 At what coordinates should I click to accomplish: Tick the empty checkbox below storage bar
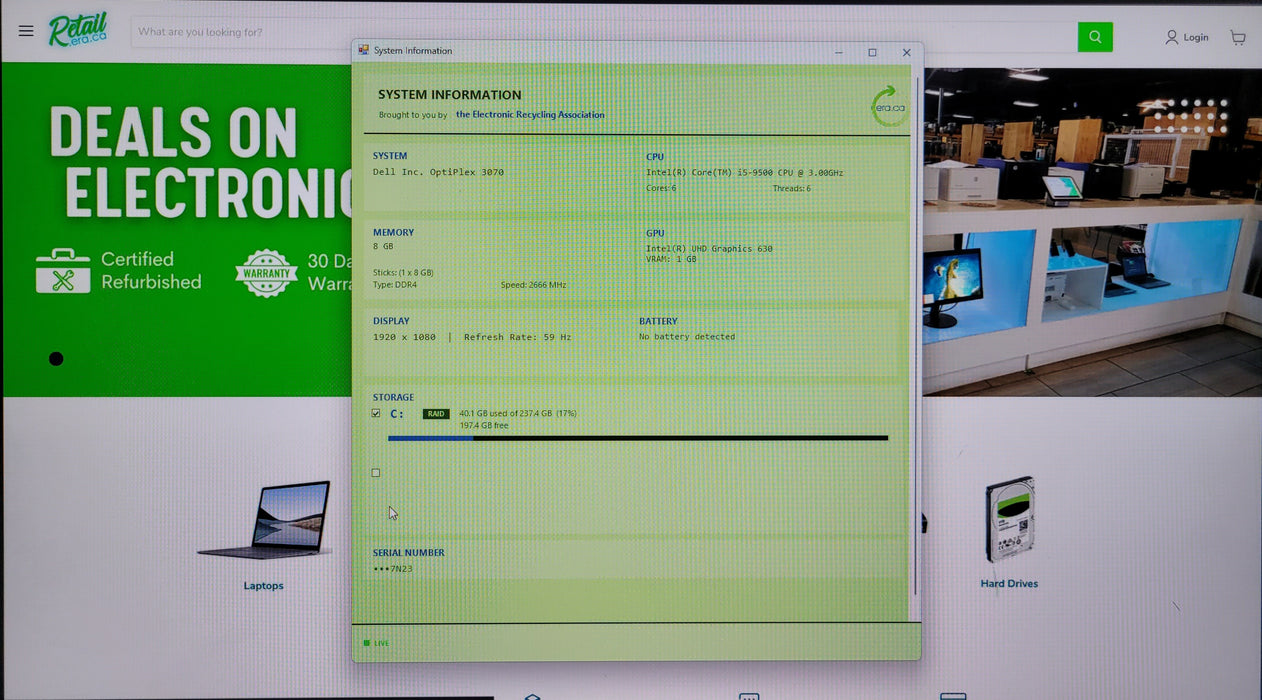point(376,473)
